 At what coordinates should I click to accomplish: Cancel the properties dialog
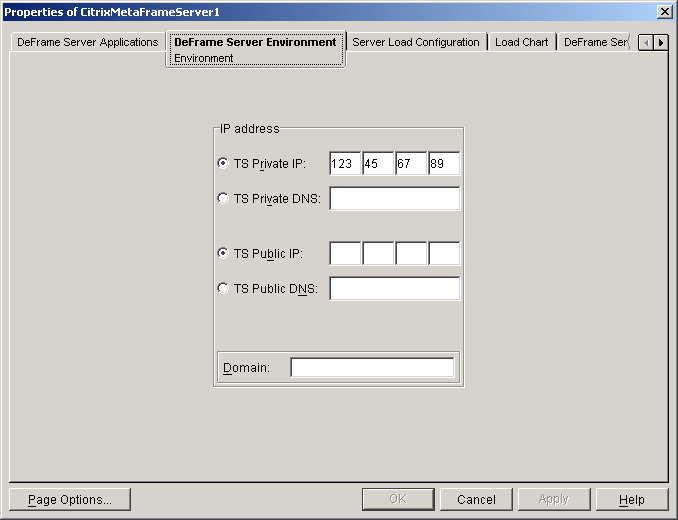476,500
